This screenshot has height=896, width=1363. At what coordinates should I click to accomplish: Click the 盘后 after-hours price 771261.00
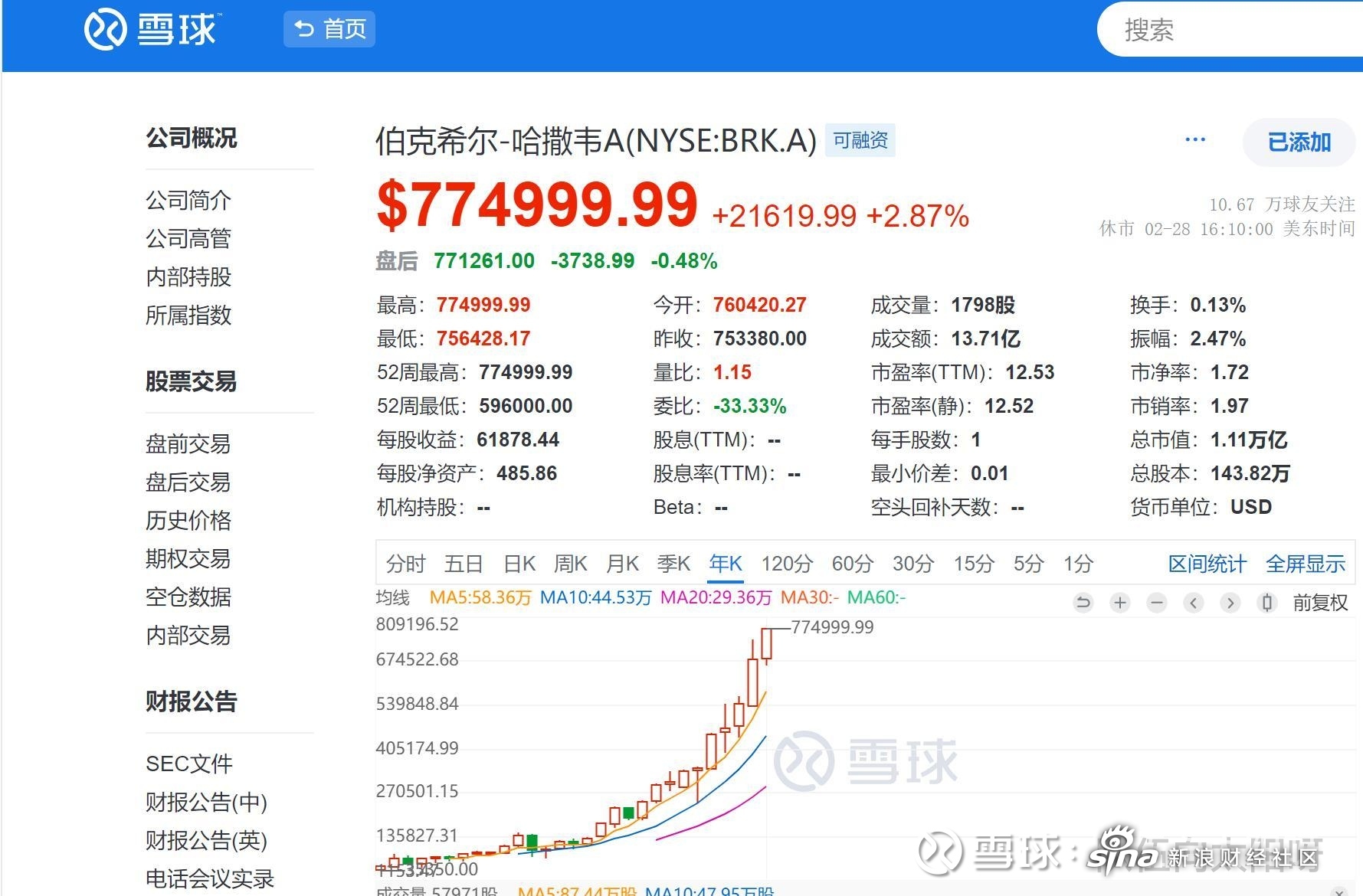click(484, 261)
